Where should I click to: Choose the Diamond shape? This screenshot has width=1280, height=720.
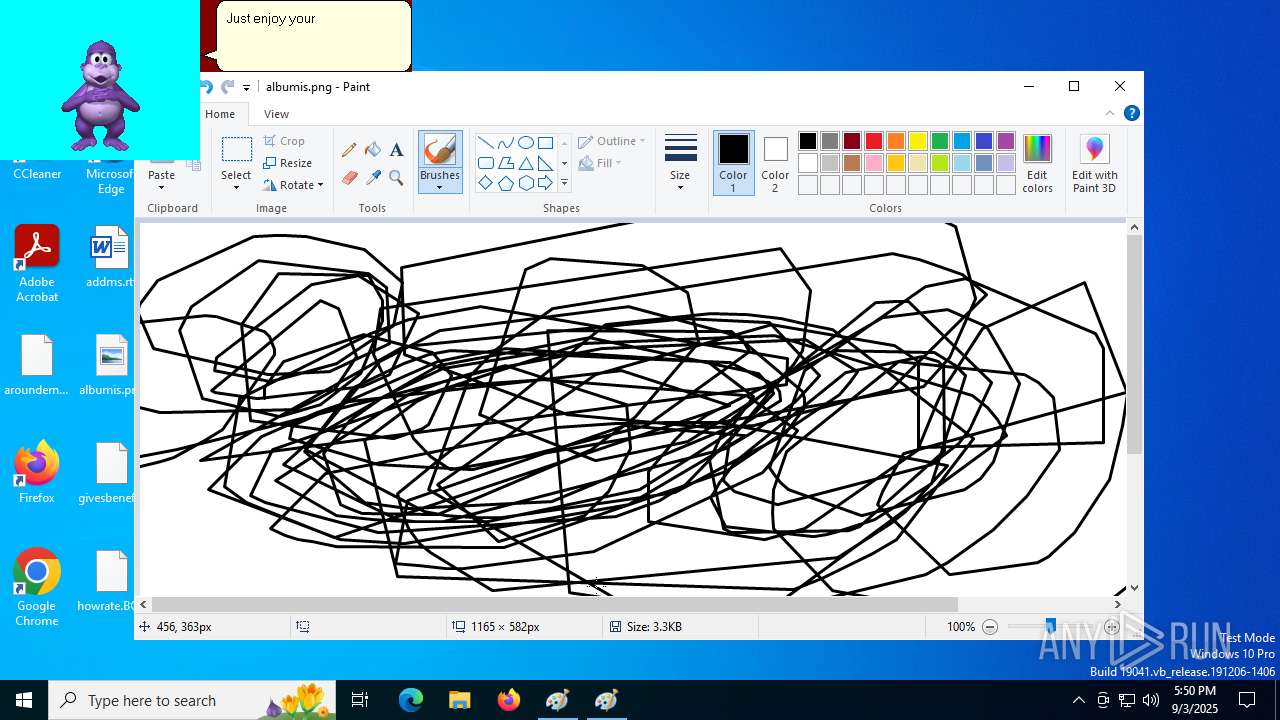pos(485,183)
